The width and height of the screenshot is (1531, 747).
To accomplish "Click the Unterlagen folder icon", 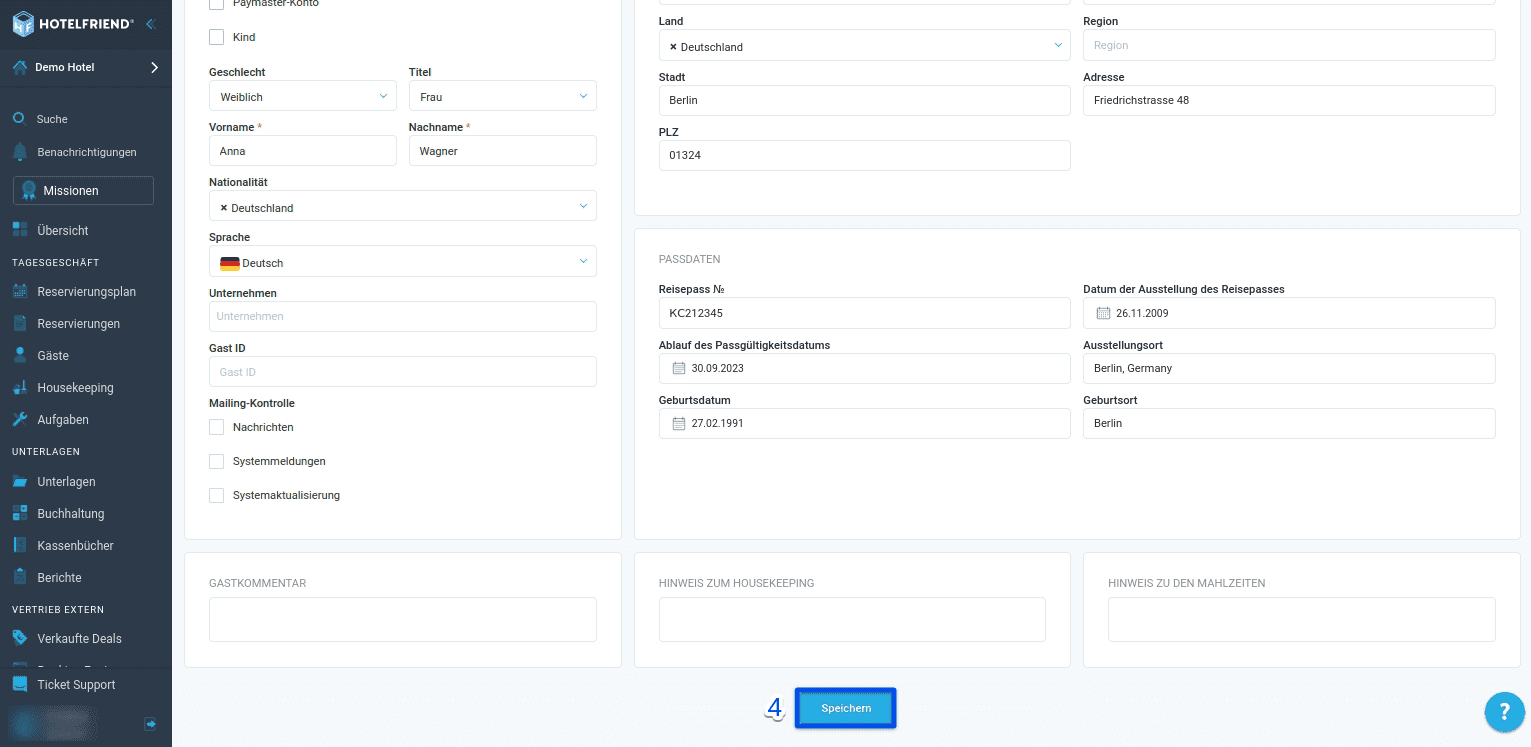I will point(20,482).
